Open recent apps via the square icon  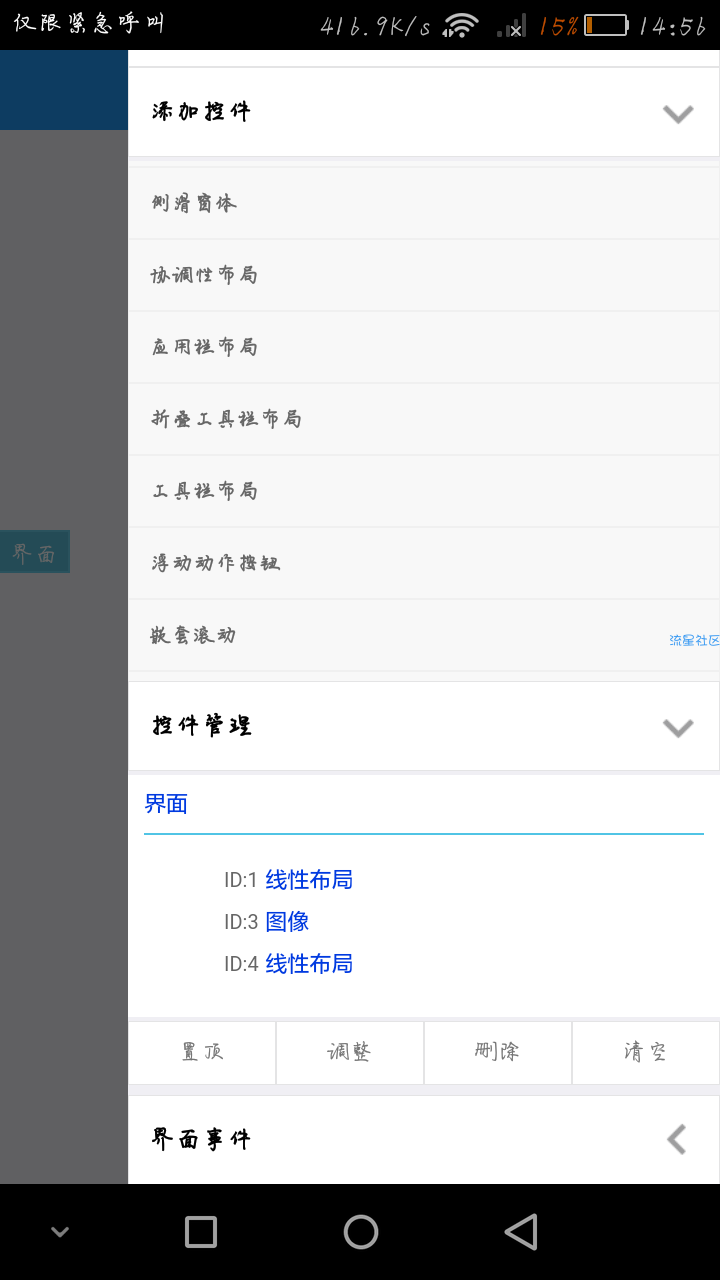click(x=201, y=1232)
